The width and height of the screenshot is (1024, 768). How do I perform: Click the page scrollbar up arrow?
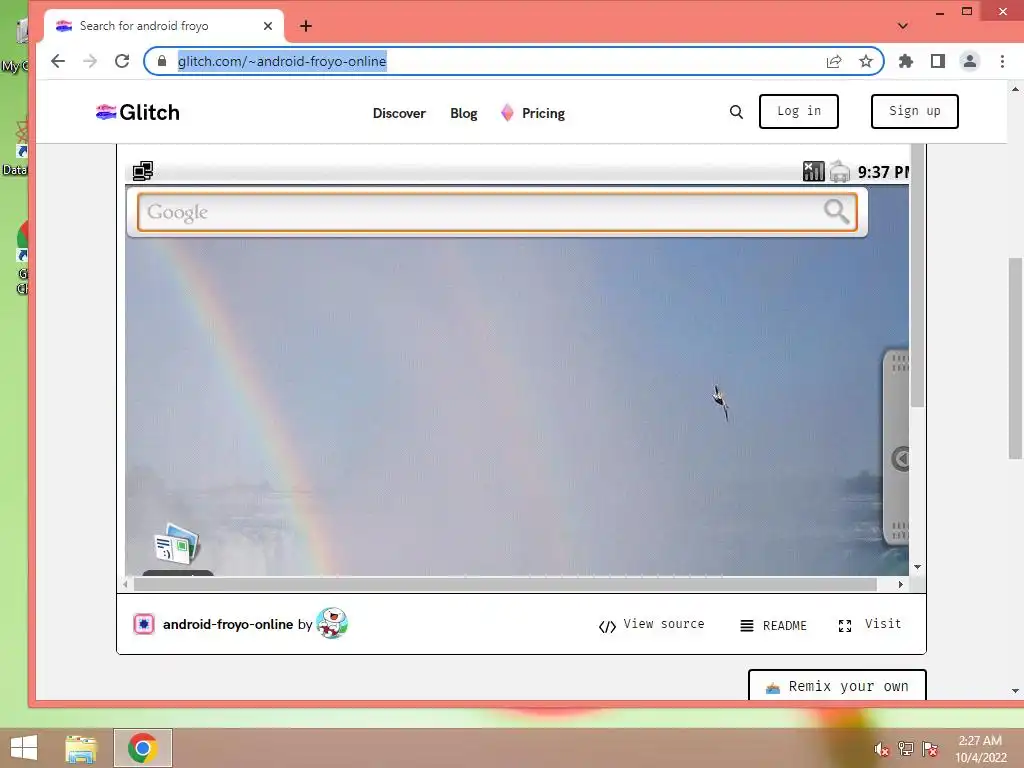point(1015,89)
